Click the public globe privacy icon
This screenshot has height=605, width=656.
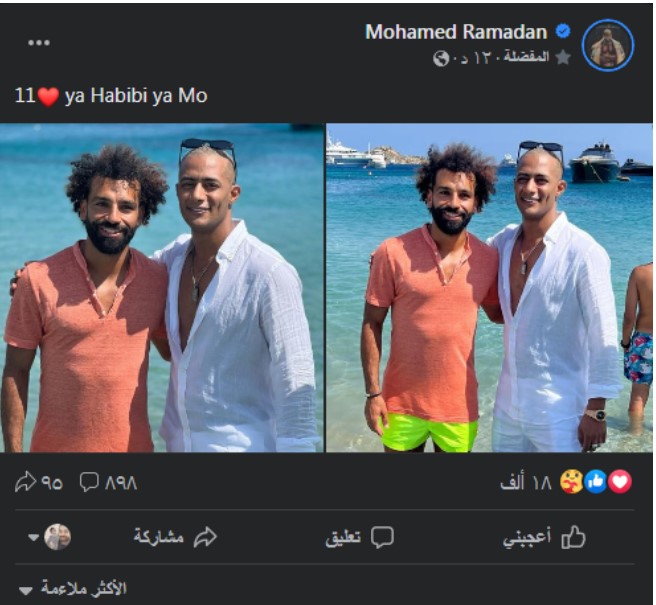[441, 59]
